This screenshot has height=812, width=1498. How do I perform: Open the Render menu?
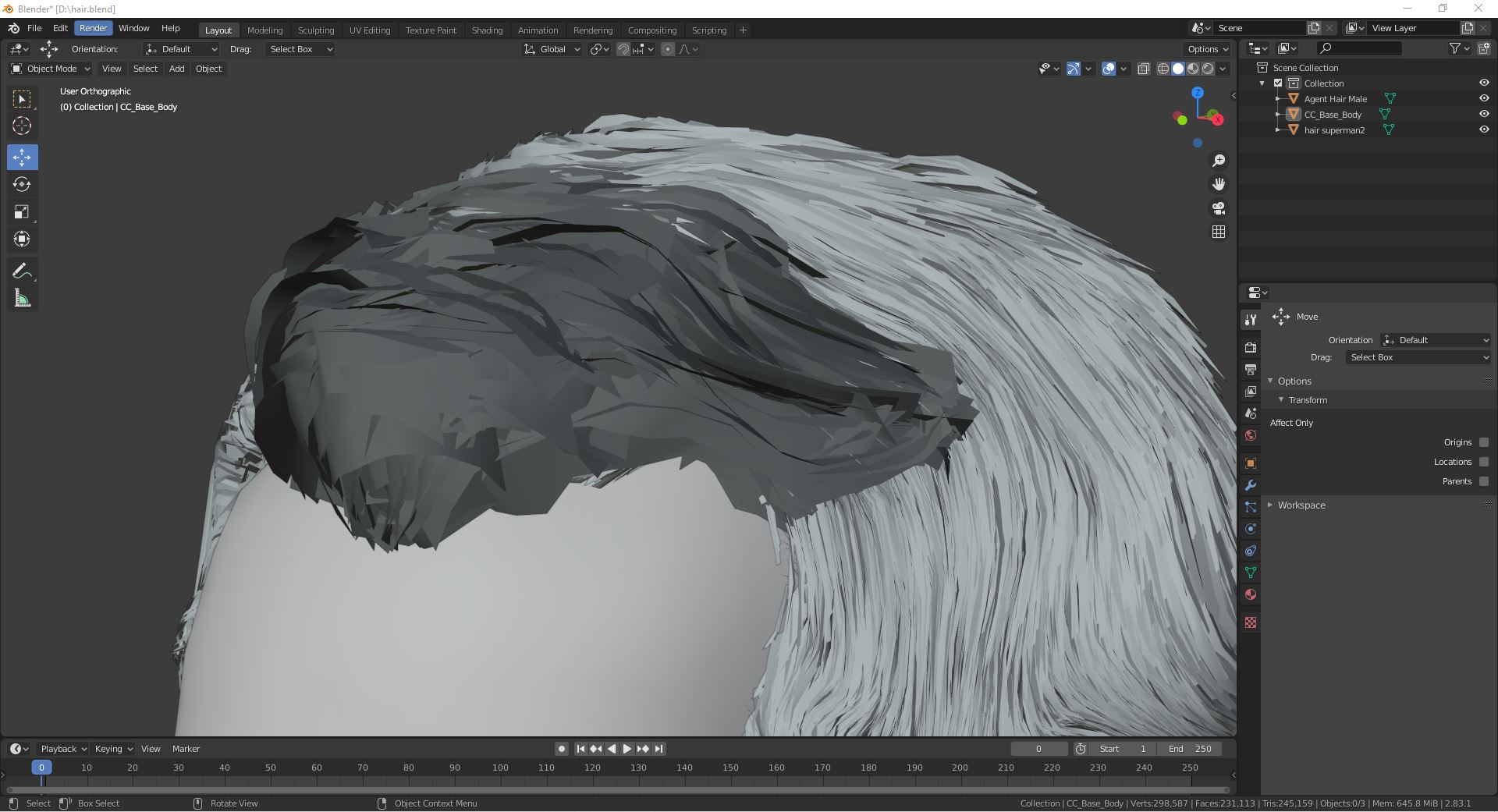93,28
